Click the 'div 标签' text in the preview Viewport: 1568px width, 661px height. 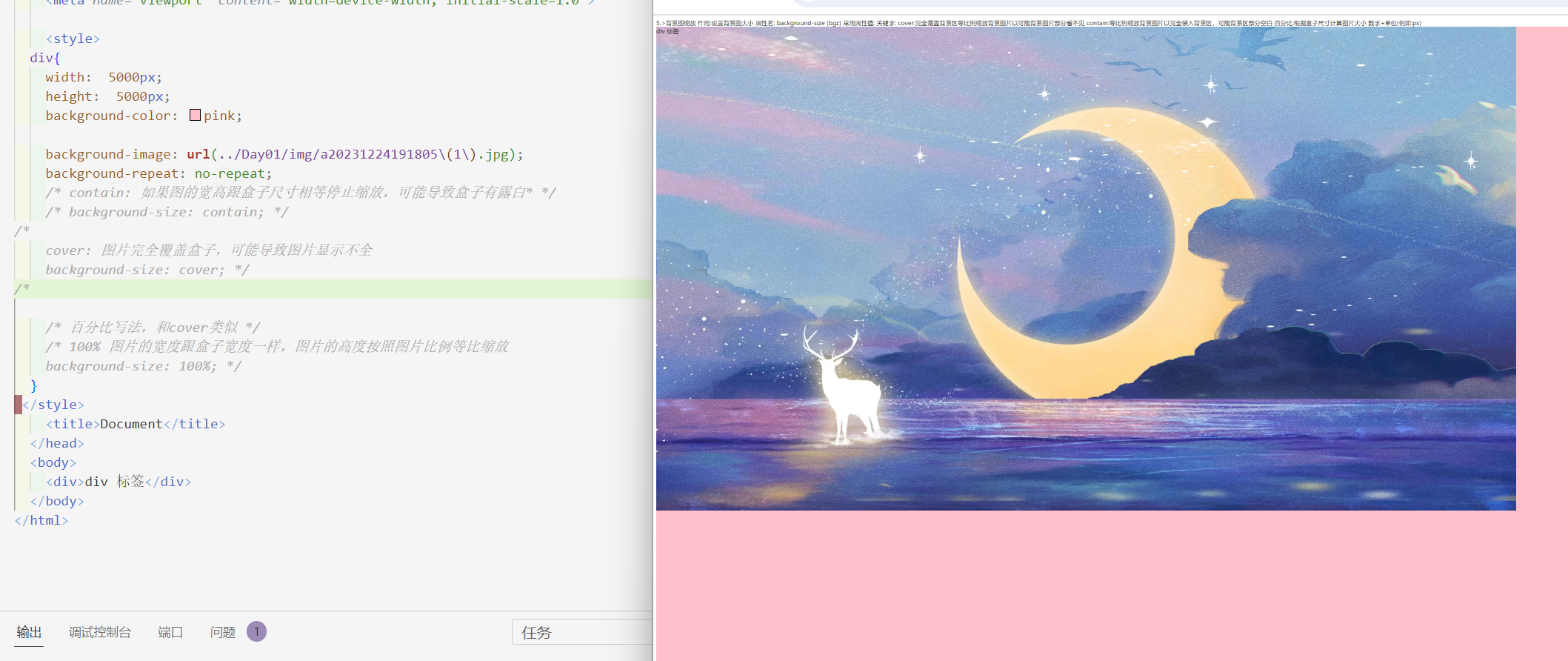tap(667, 31)
